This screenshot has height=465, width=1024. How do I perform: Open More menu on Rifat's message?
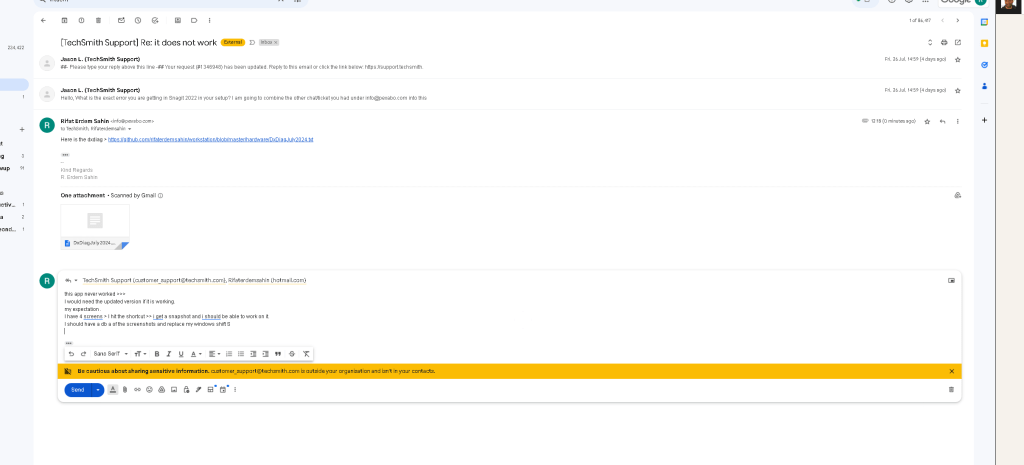click(958, 121)
